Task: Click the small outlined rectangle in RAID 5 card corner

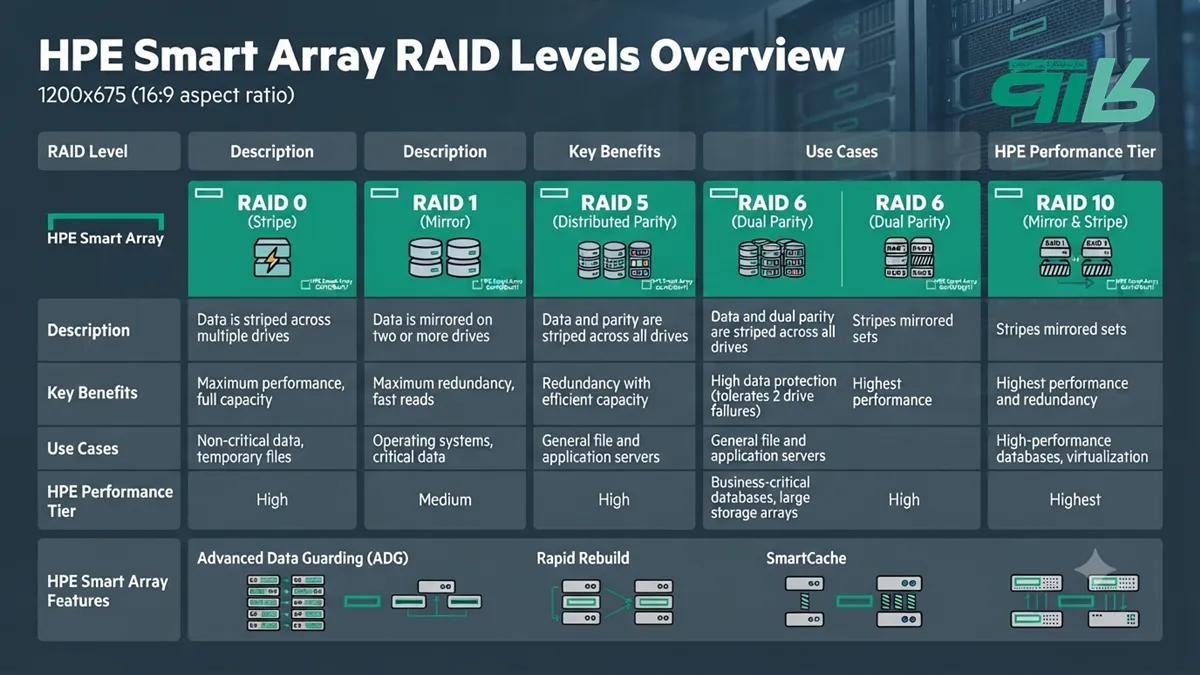Action: pos(553,191)
